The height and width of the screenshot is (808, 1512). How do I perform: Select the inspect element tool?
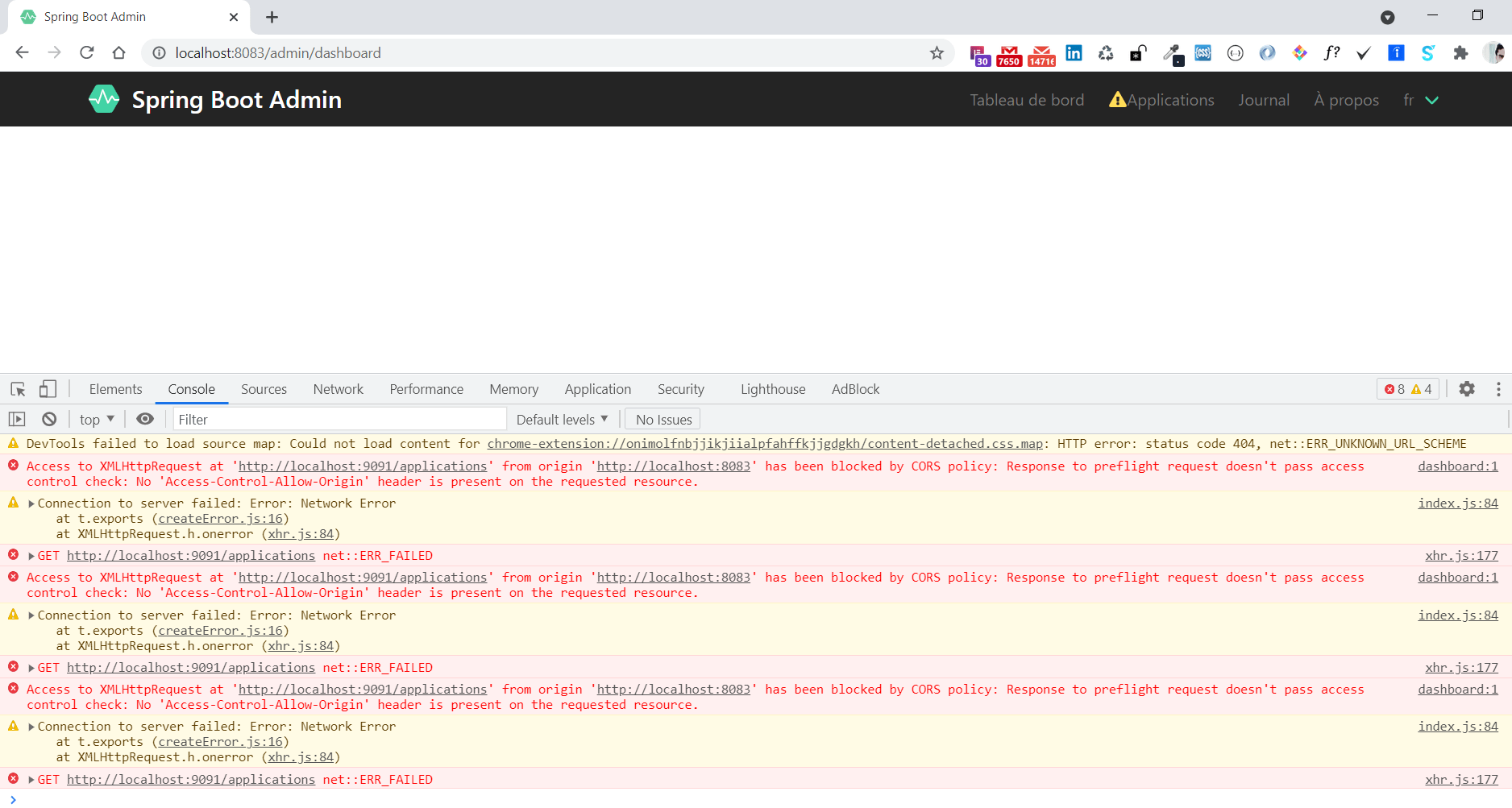18,389
